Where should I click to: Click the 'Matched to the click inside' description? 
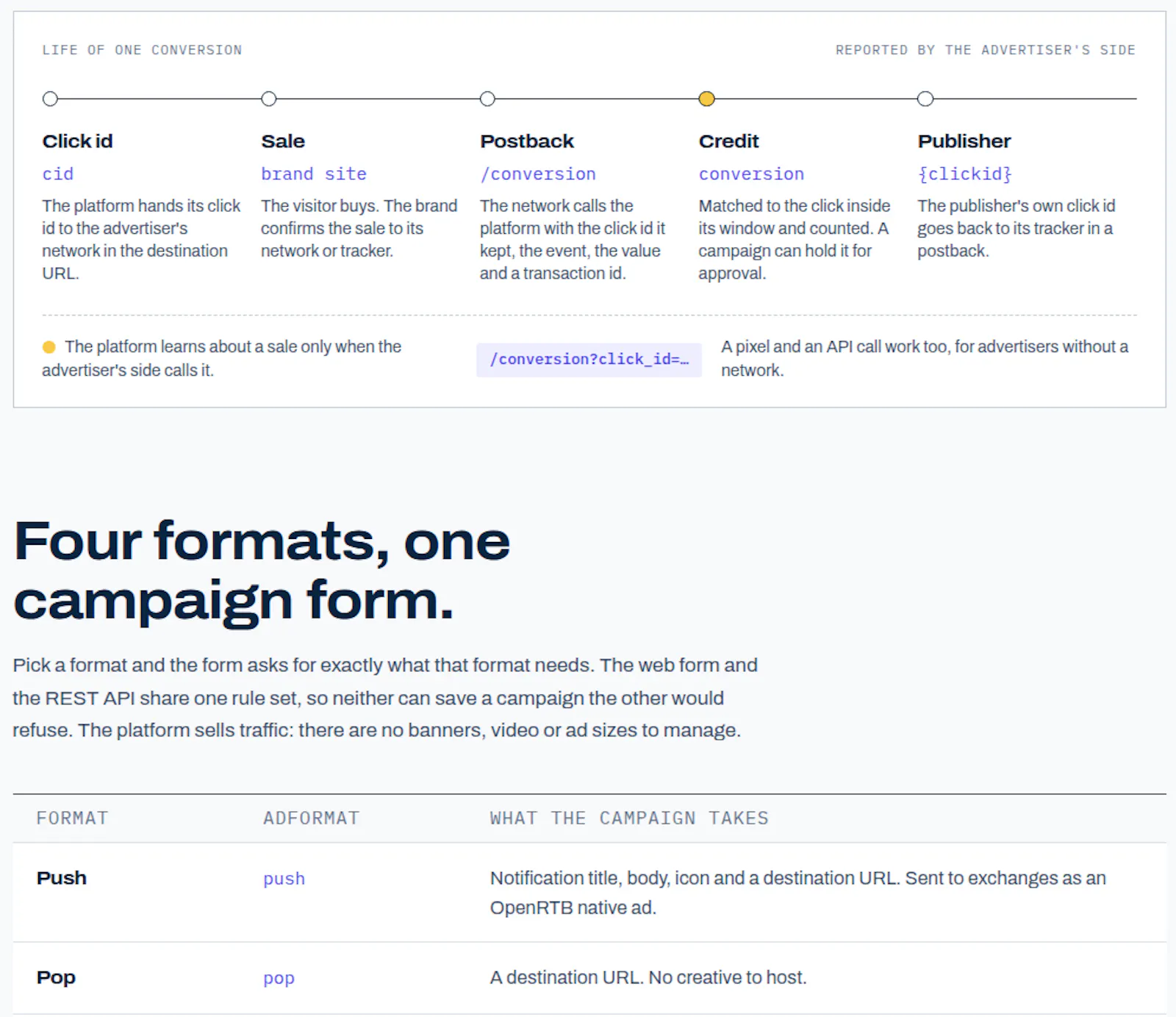point(795,239)
